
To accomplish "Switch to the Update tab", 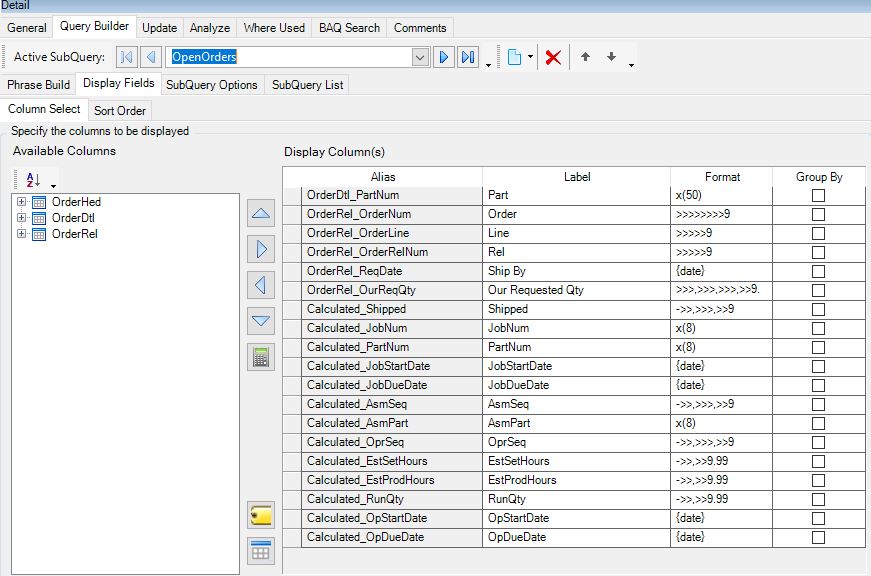I will pos(159,28).
